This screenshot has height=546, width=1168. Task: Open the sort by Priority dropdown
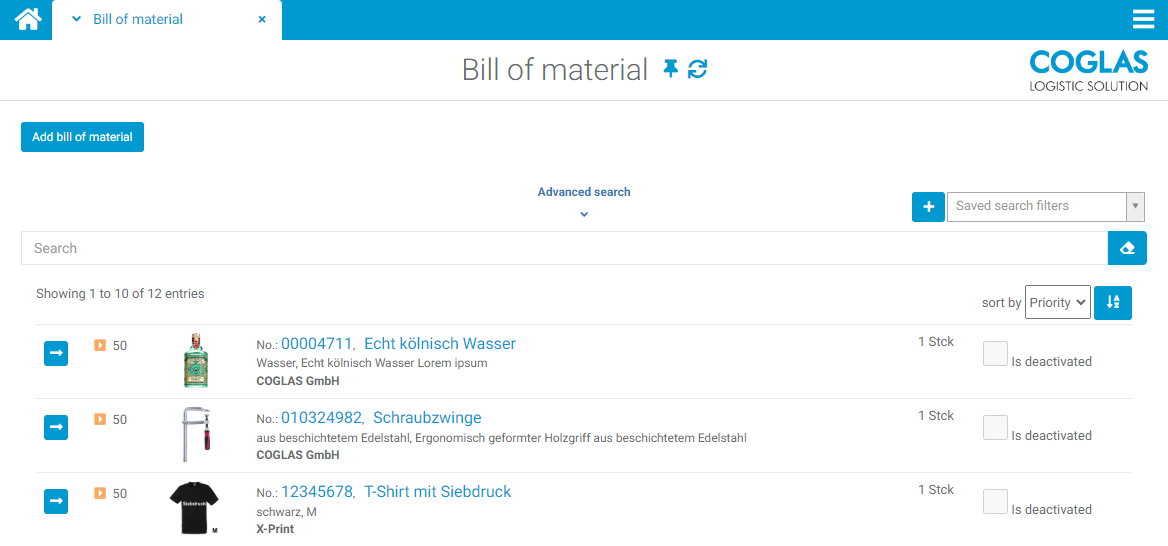pos(1057,303)
